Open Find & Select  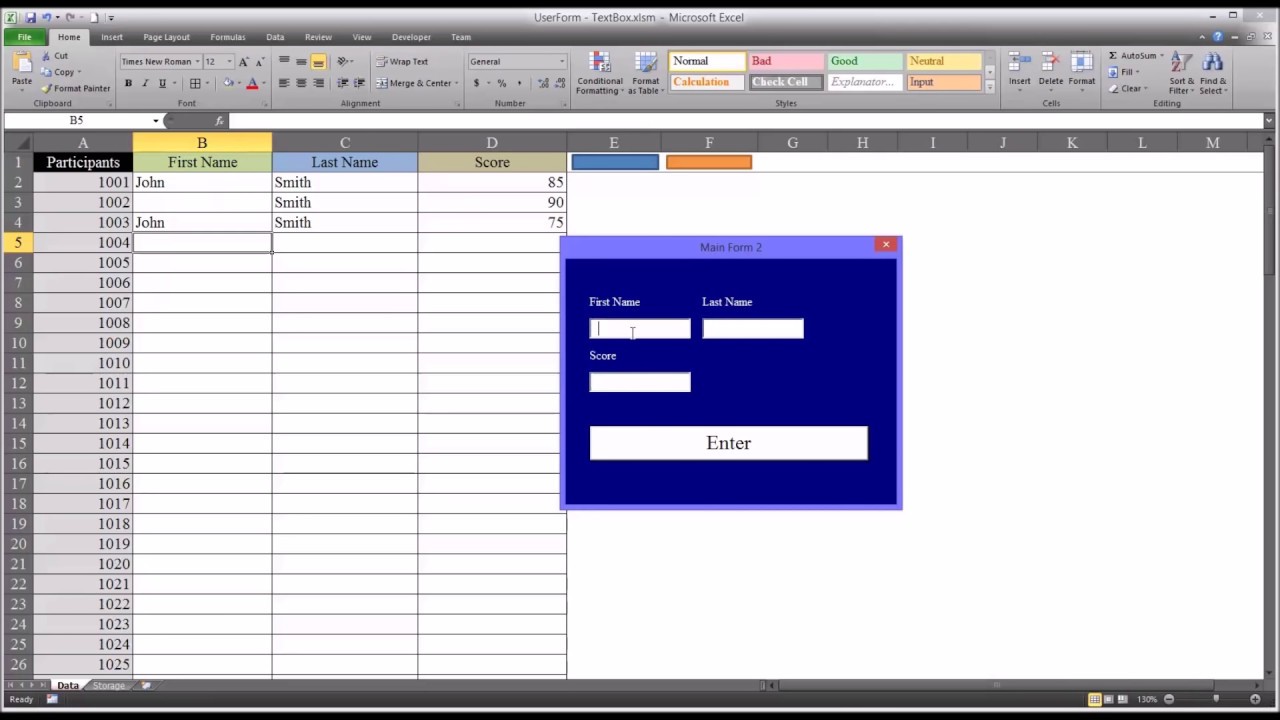pos(1213,73)
